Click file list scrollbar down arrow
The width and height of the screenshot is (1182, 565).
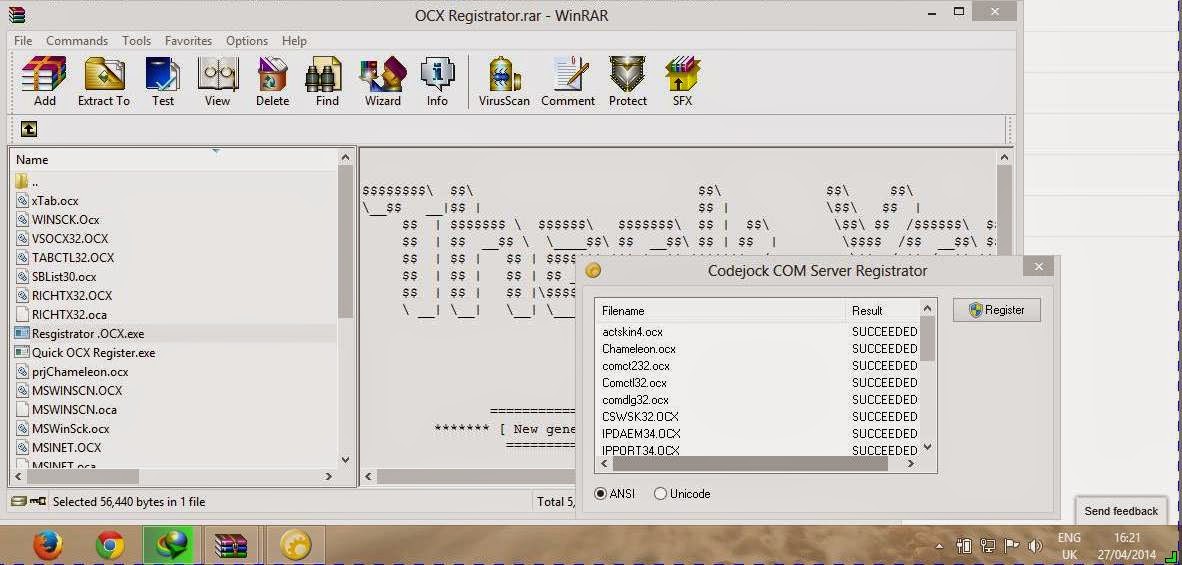[x=345, y=460]
